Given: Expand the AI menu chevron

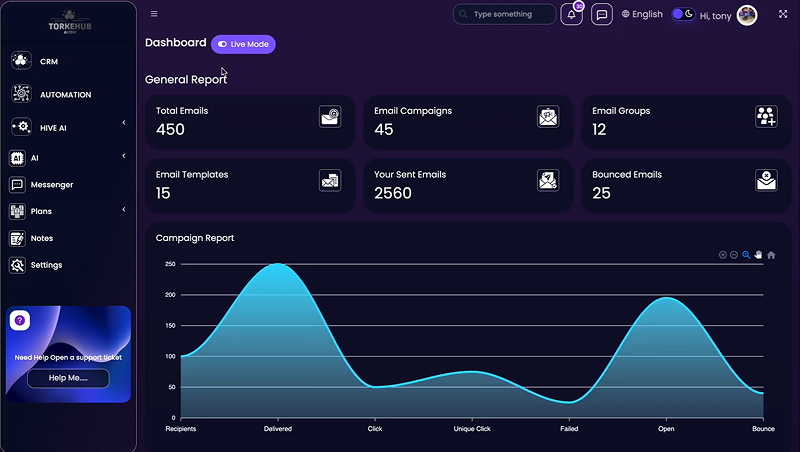Looking at the screenshot, I should pyautogui.click(x=123, y=156).
